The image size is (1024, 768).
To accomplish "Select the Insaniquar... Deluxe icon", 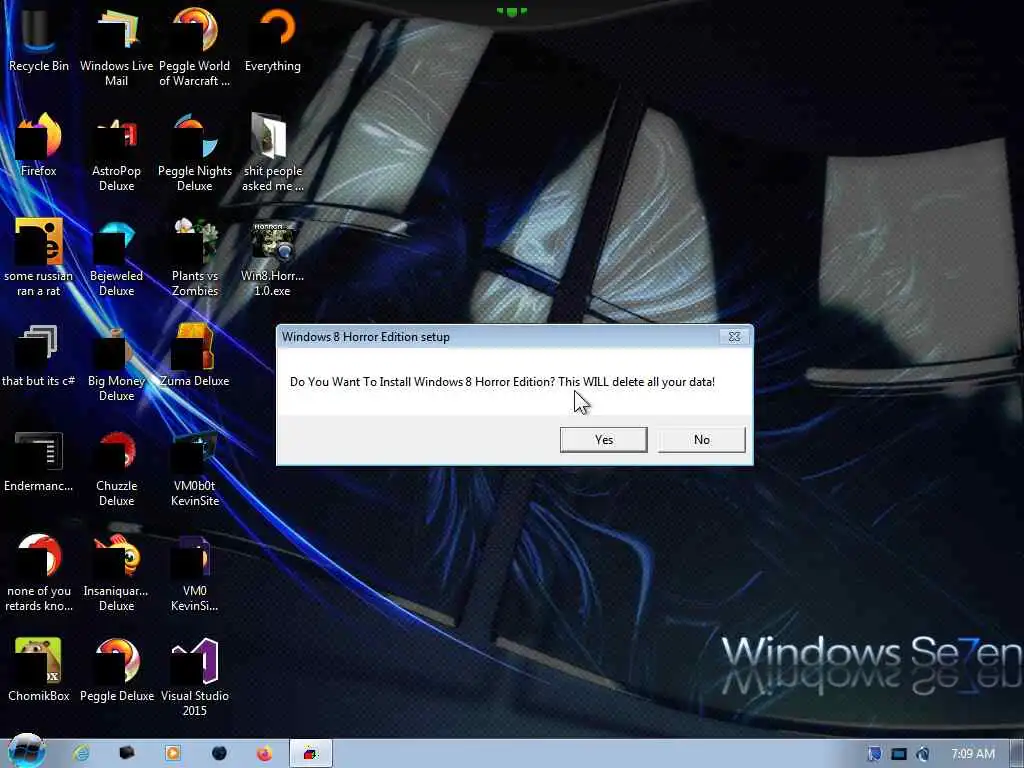I will pos(116,572).
